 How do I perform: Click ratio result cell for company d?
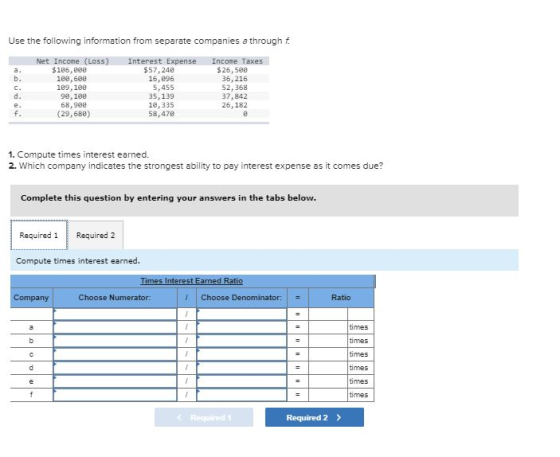[x=328, y=368]
